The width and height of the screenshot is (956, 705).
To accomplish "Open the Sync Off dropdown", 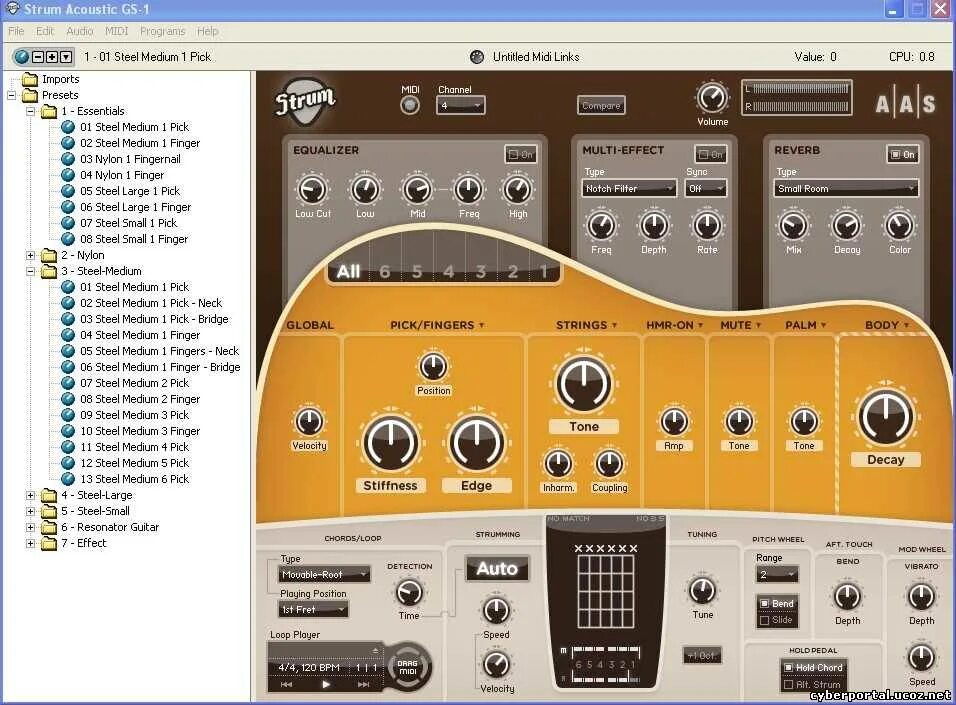I will (x=705, y=189).
